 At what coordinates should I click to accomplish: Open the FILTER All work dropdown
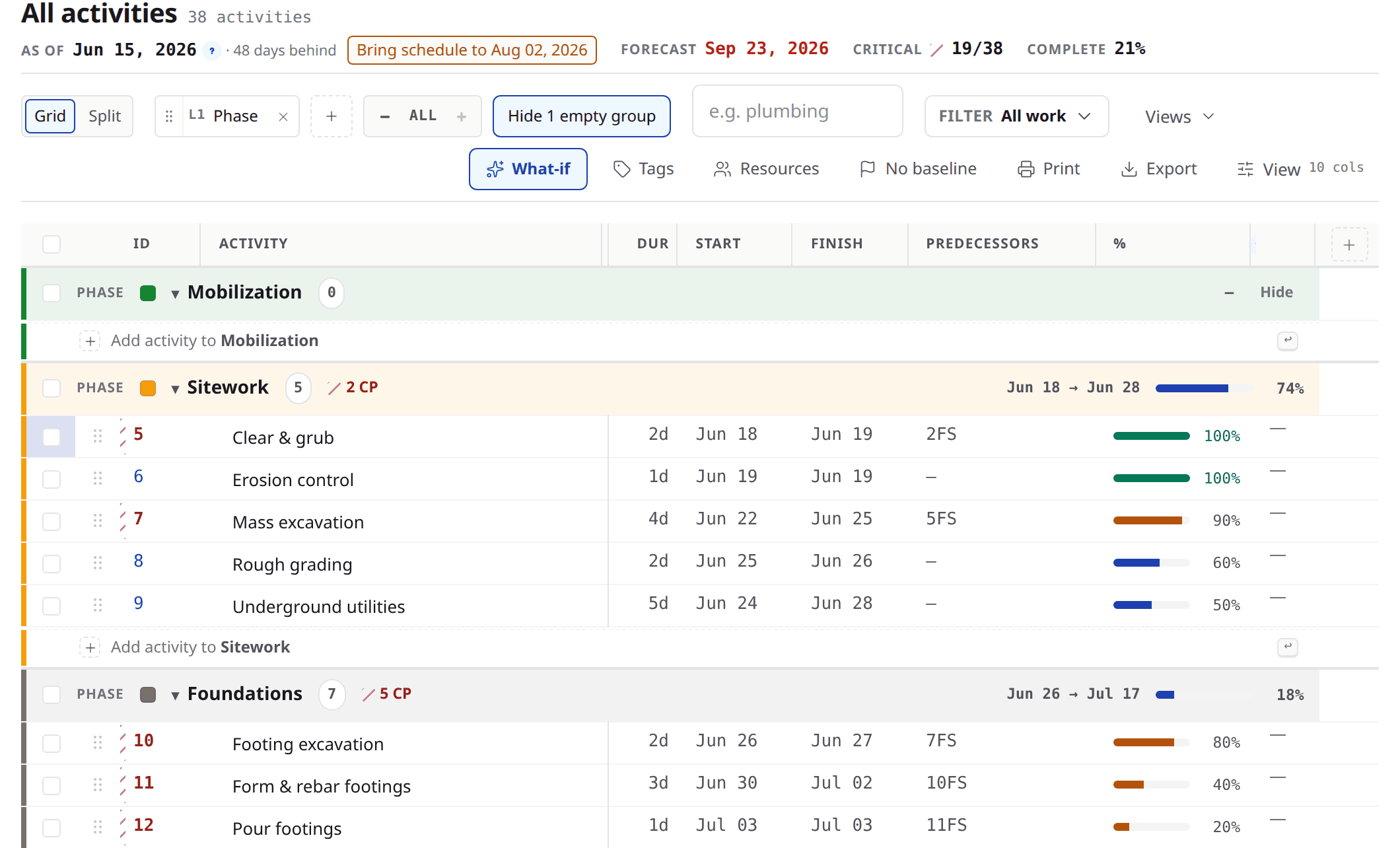1016,116
